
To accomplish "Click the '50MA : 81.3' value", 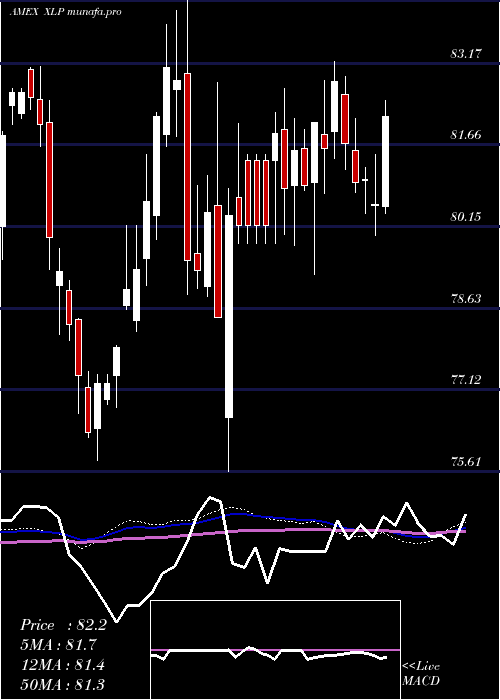I will point(63,685).
